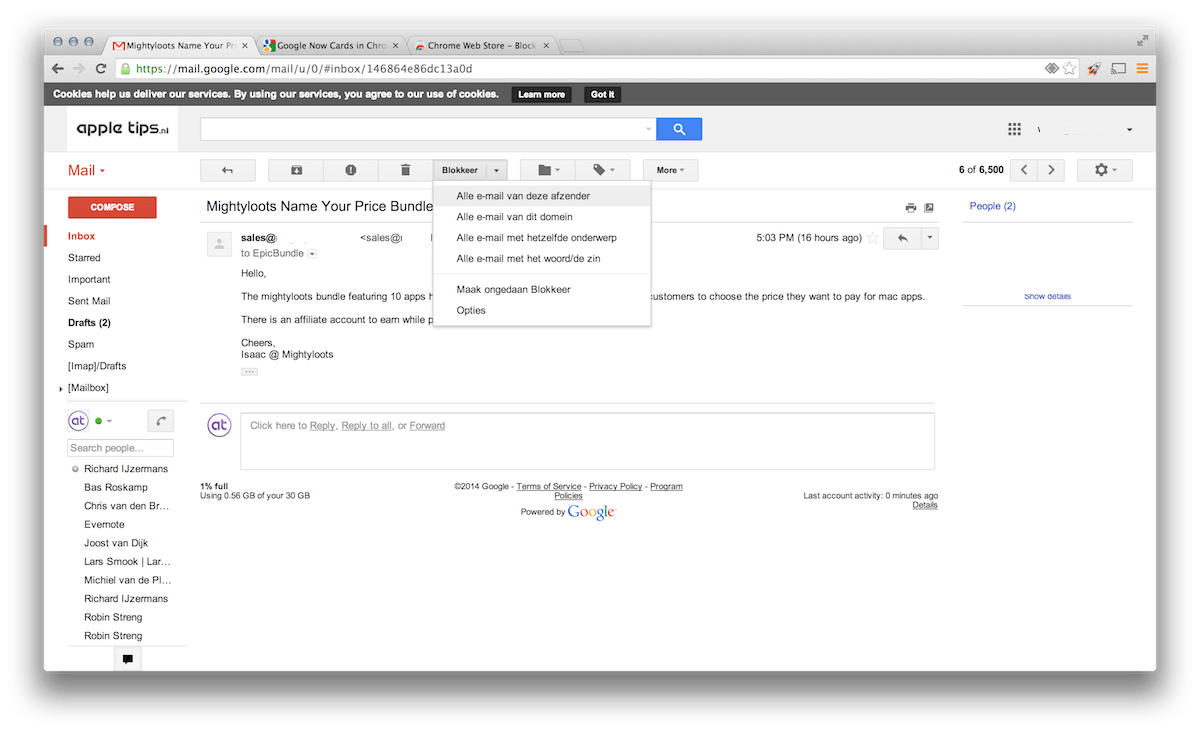1200x732 pixels.
Task: Click the browser forward arrow
Action: [x=79, y=69]
